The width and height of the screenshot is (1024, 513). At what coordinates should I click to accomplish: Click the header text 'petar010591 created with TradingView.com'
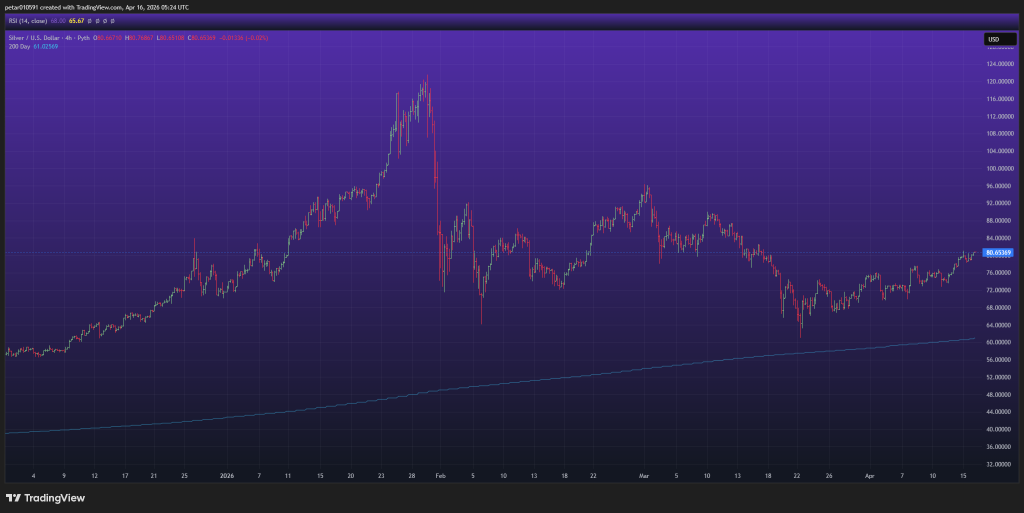click(63, 7)
